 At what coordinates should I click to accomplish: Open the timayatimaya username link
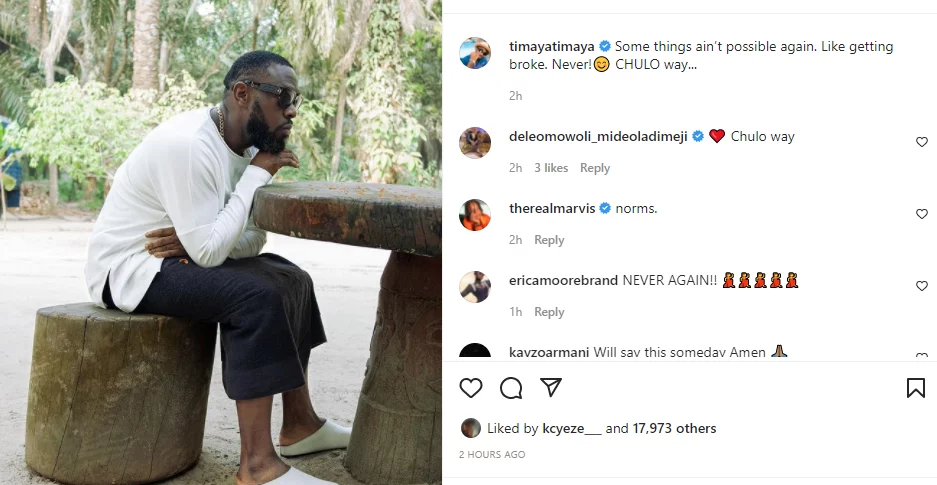(x=551, y=47)
